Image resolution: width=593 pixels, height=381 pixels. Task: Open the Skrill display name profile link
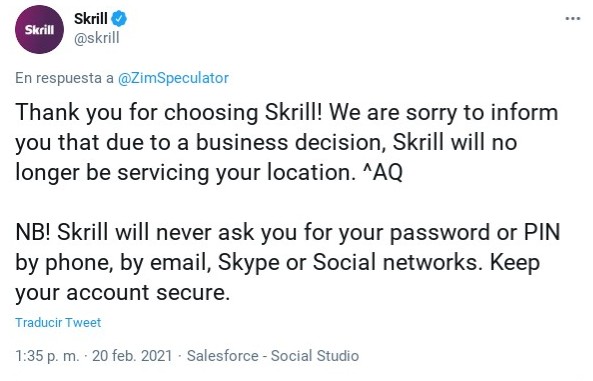(91, 19)
